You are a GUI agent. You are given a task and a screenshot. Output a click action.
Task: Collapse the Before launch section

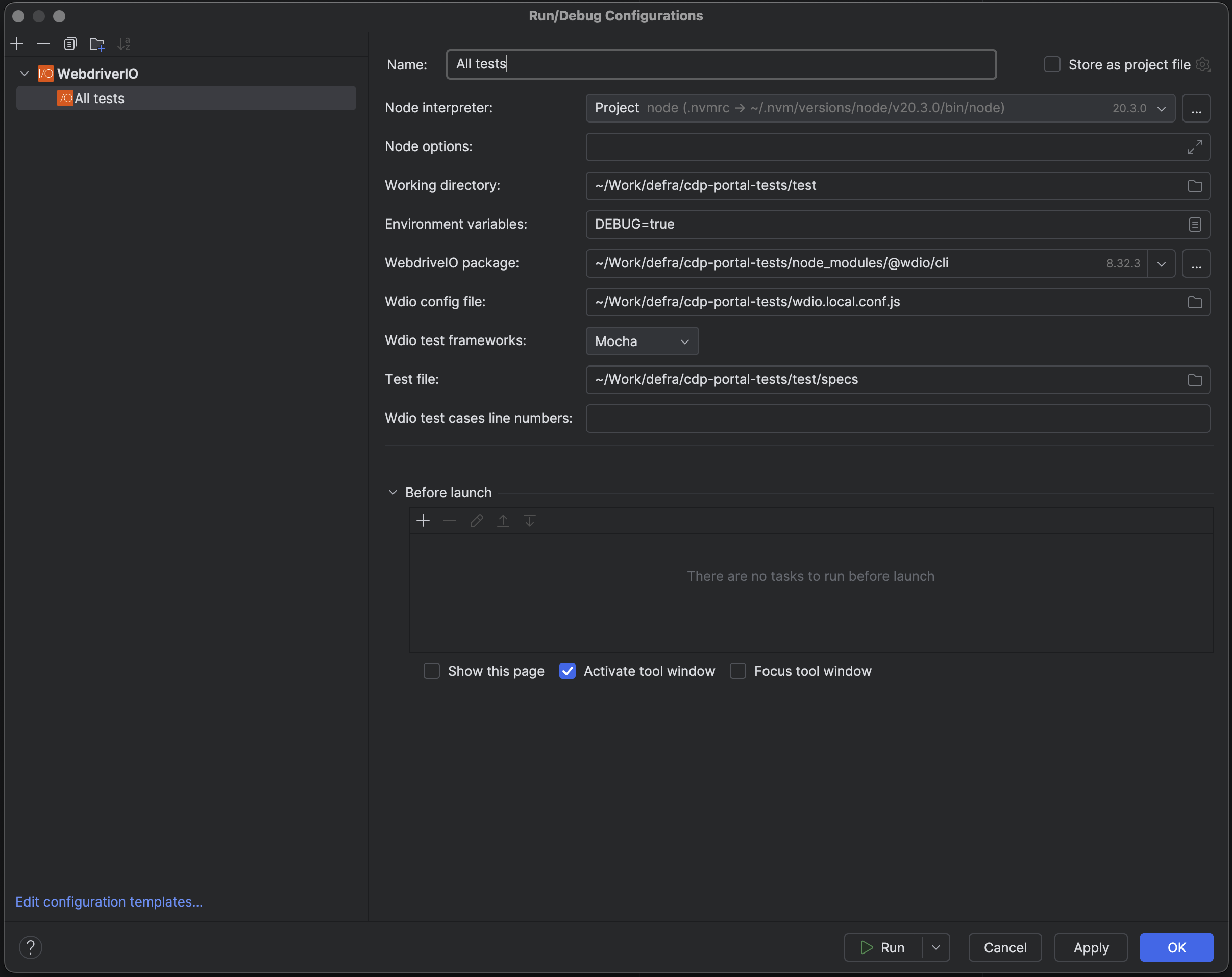392,492
